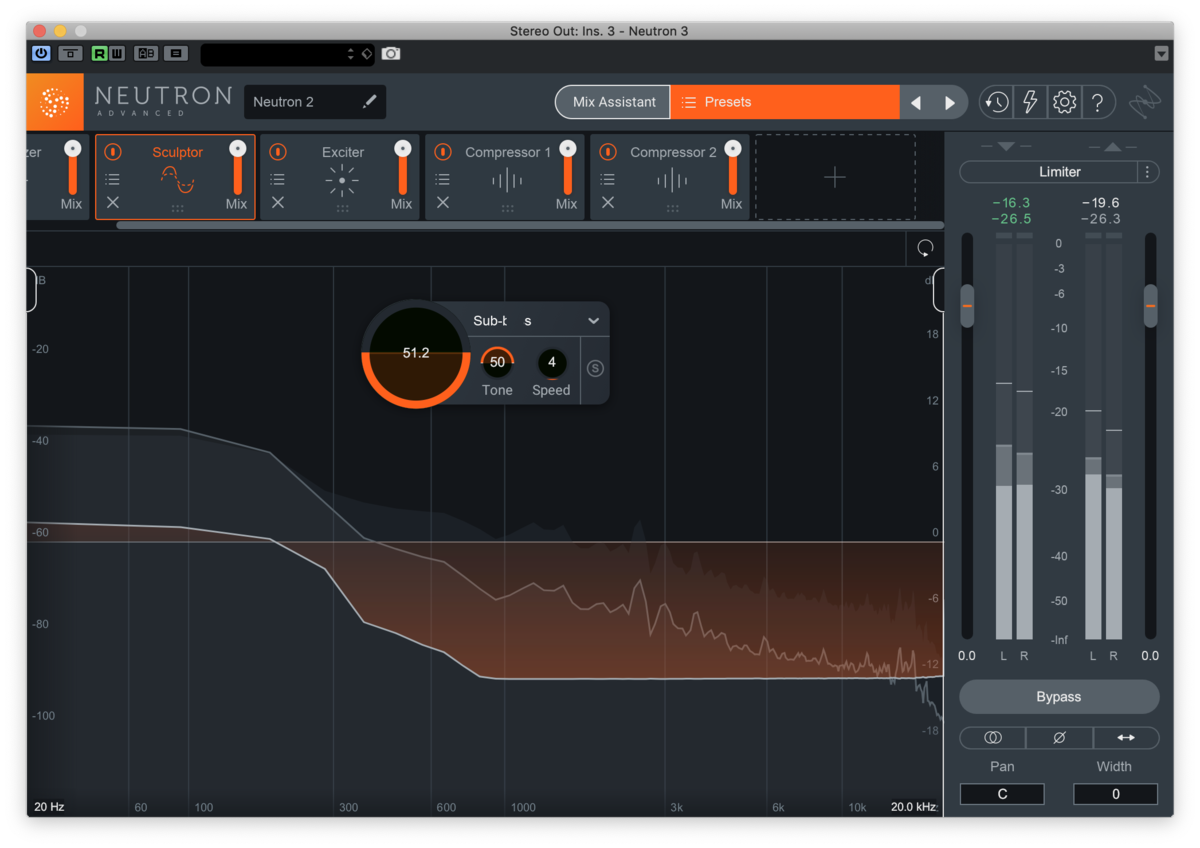This screenshot has width=1200, height=848.
Task: Click the Tonal Balance squiggle icon at top right
Action: click(x=1147, y=102)
